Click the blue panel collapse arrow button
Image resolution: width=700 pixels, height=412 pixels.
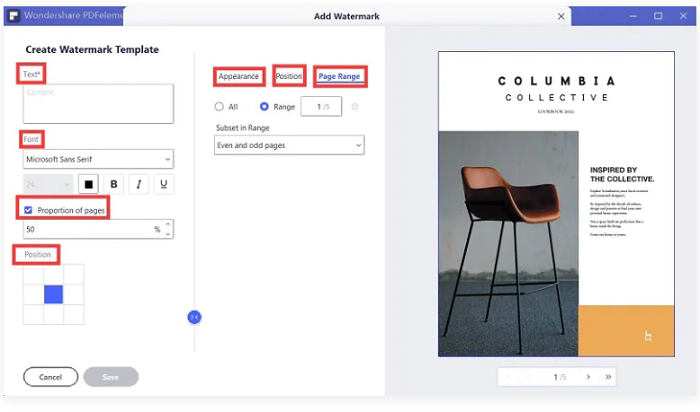[194, 317]
